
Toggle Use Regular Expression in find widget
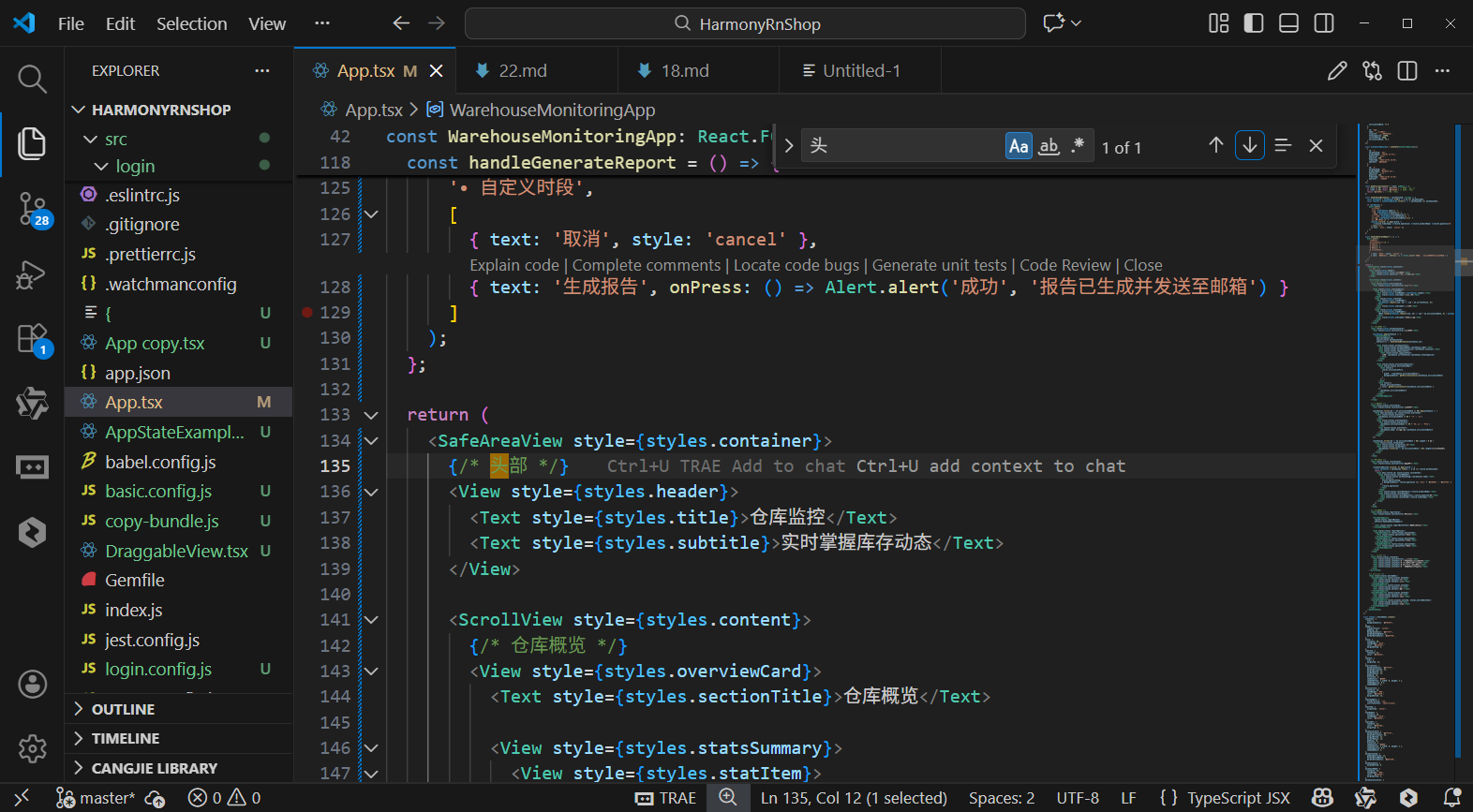click(x=1078, y=146)
